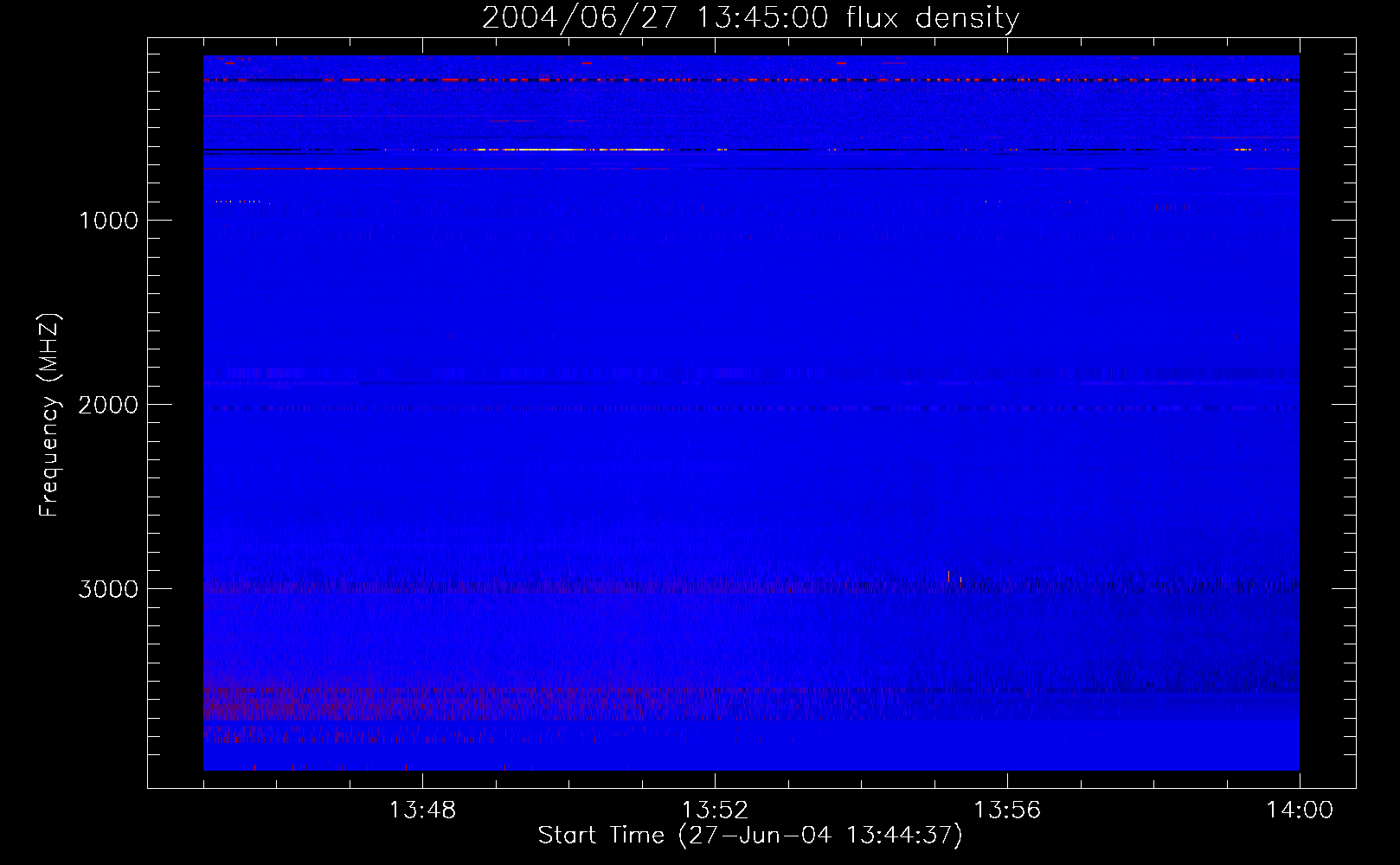Click the "Frequency (MHZ)" axis label

pos(50,415)
